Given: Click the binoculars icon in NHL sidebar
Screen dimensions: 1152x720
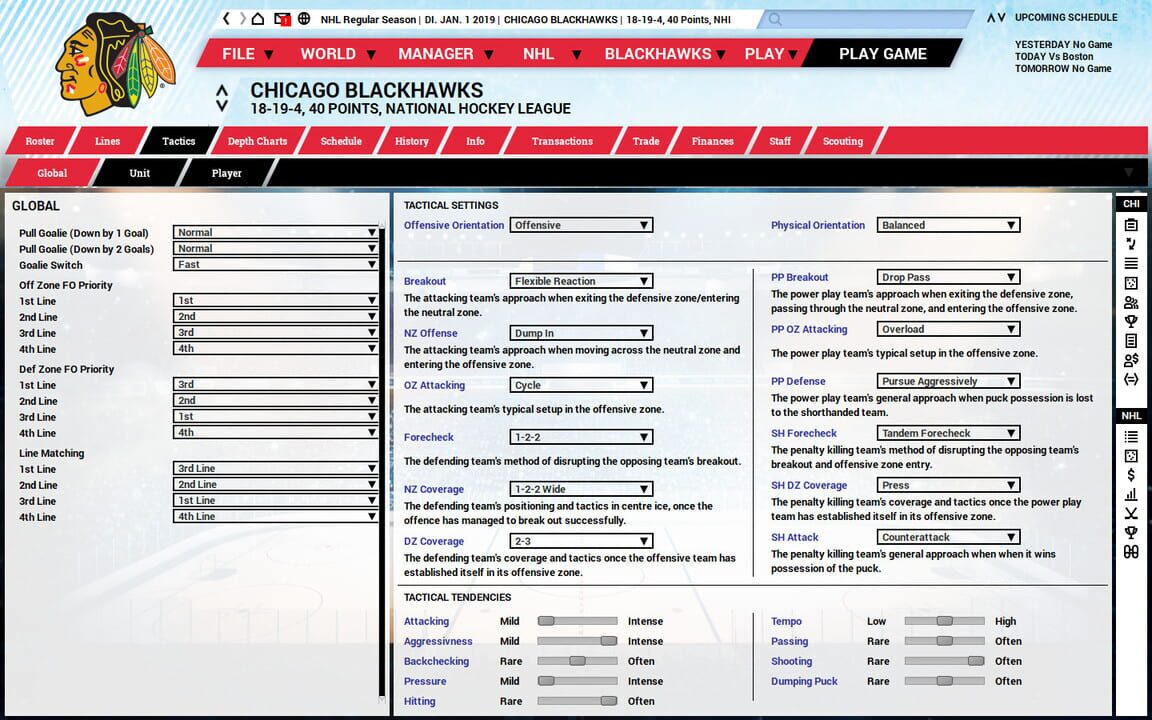Looking at the screenshot, I should (1131, 552).
